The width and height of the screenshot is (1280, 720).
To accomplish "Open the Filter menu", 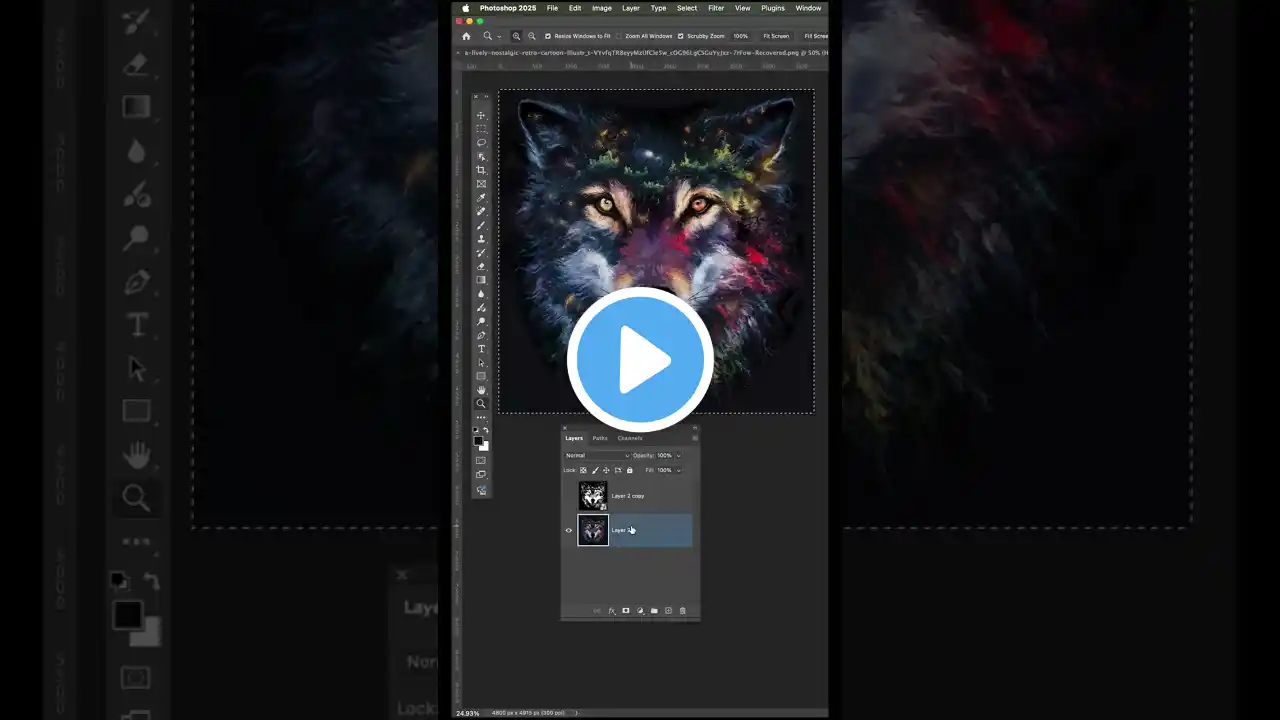I will click(716, 8).
